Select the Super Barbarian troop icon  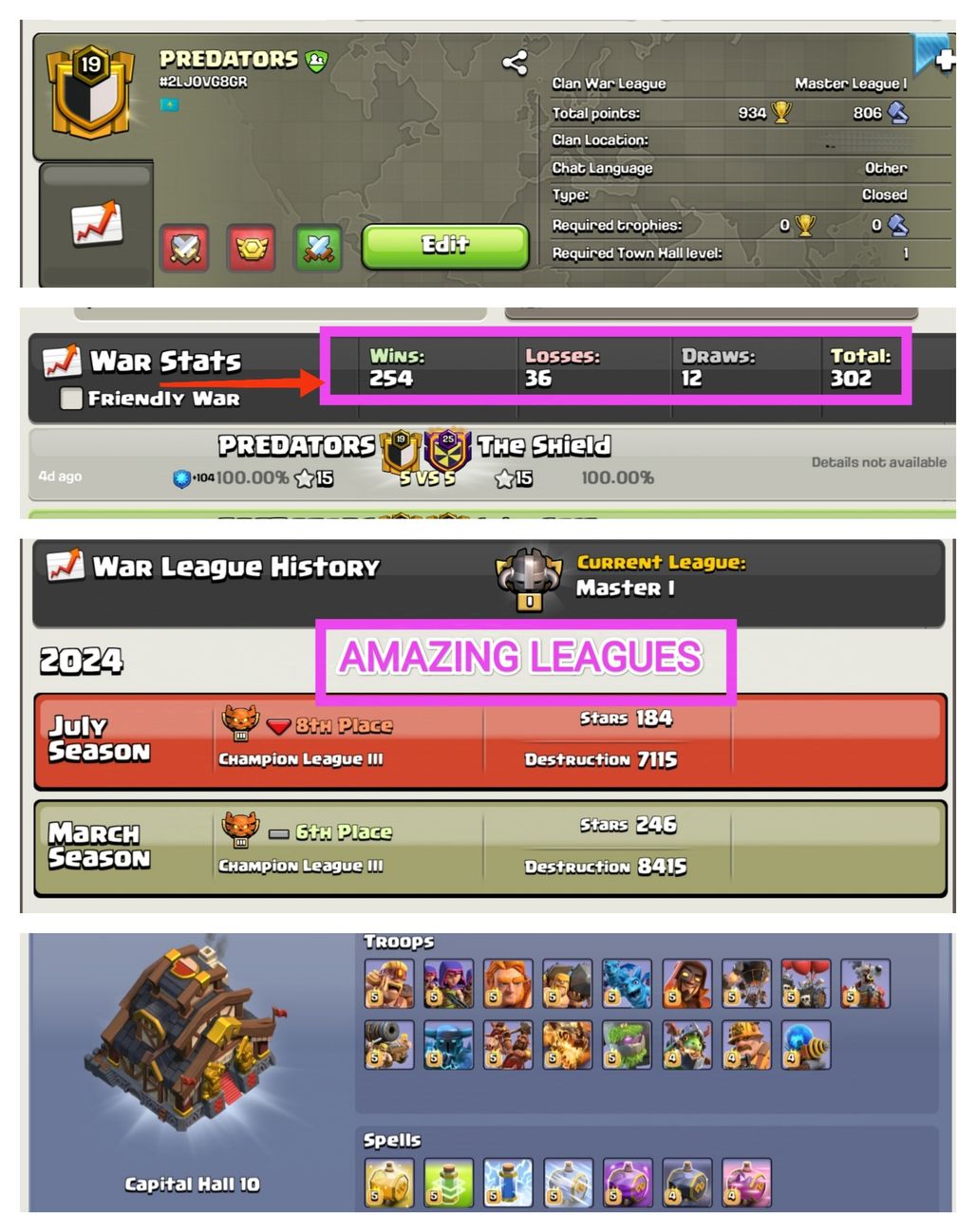(x=389, y=982)
